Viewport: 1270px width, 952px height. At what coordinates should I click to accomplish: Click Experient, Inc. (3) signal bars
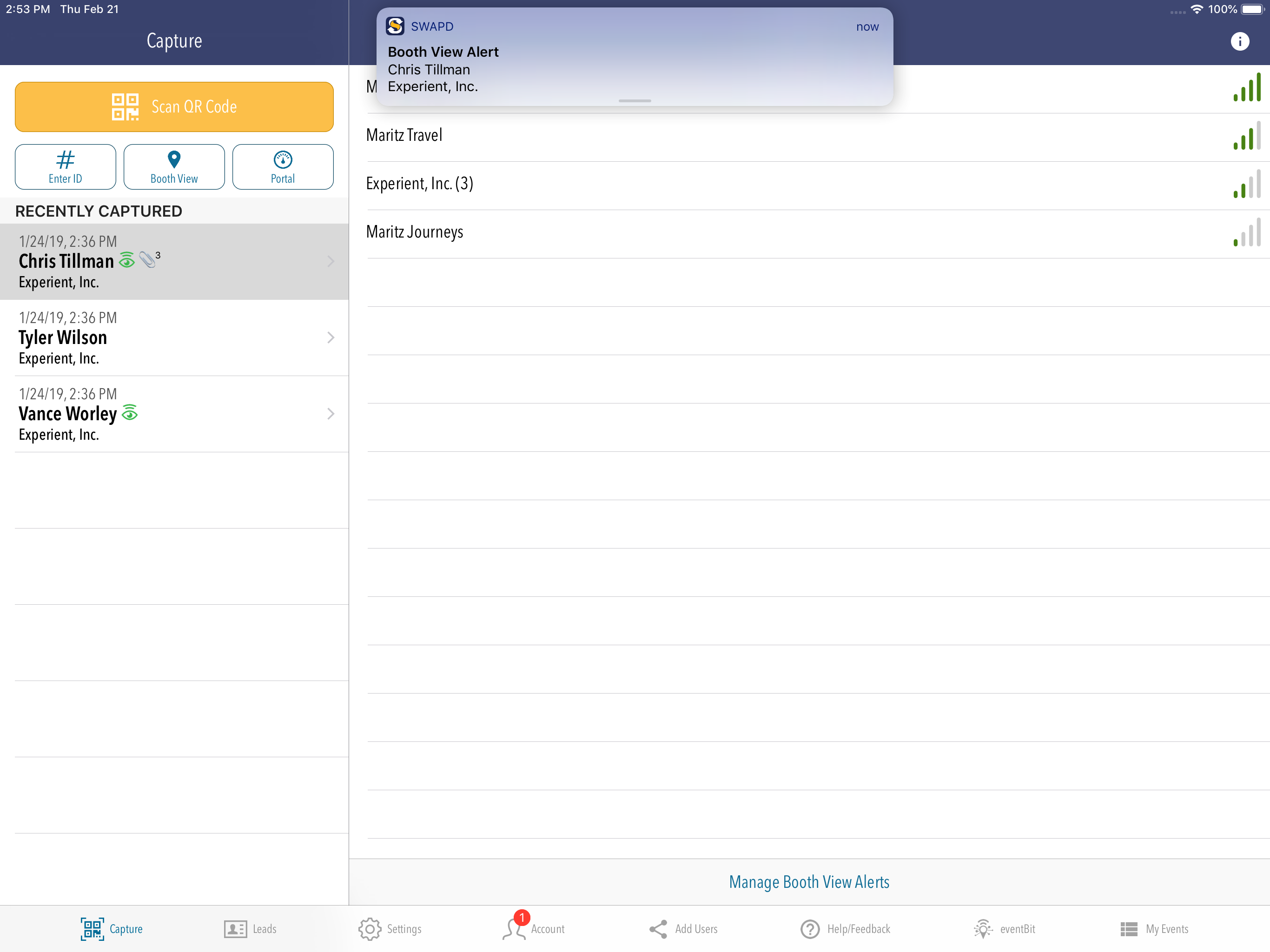(x=1246, y=185)
